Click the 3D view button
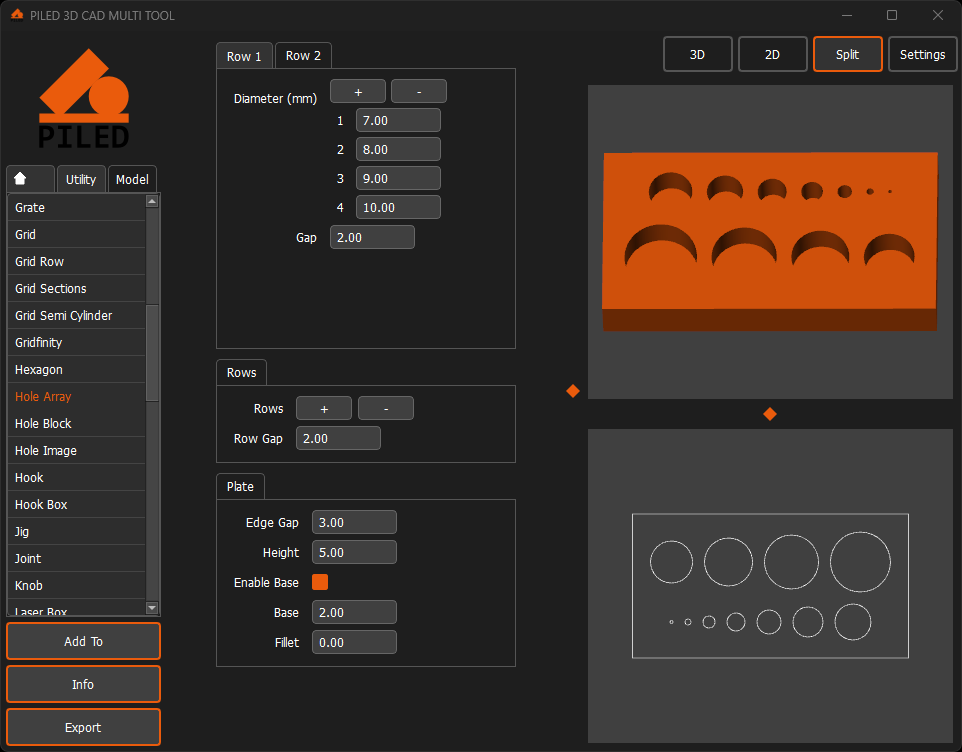962x752 pixels. (x=698, y=54)
